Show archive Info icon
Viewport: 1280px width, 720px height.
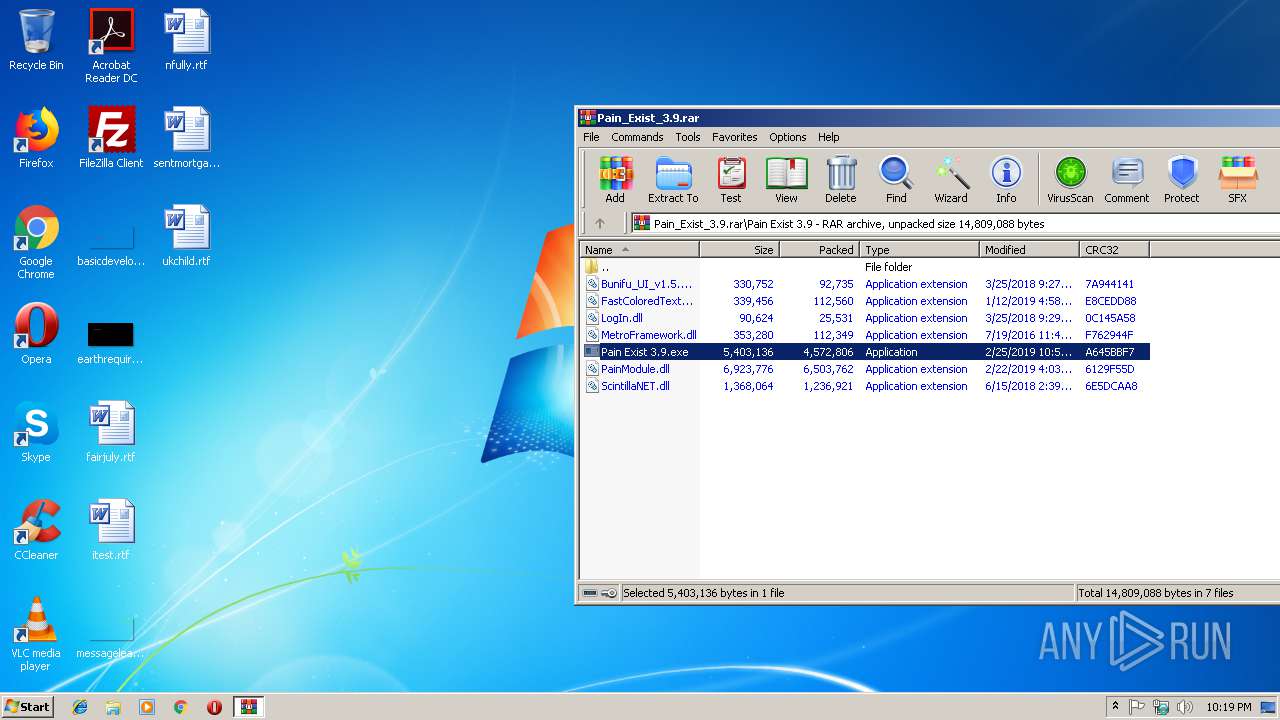(x=1006, y=180)
